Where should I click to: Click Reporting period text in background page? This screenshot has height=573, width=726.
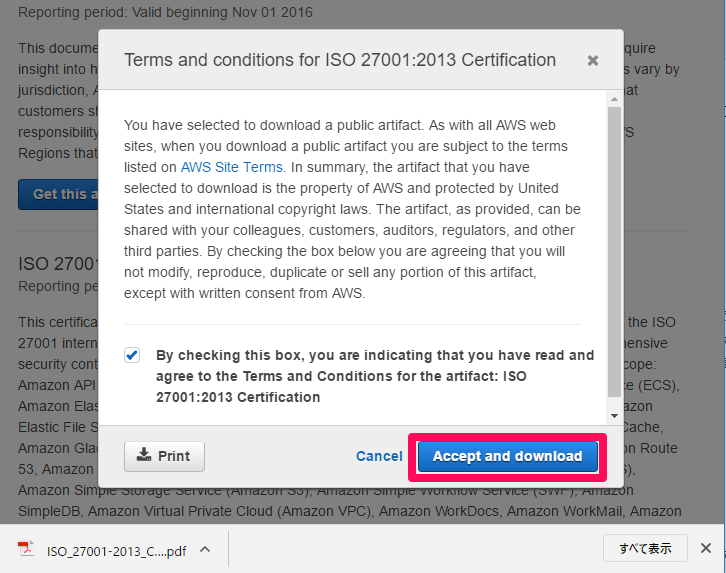point(165,12)
